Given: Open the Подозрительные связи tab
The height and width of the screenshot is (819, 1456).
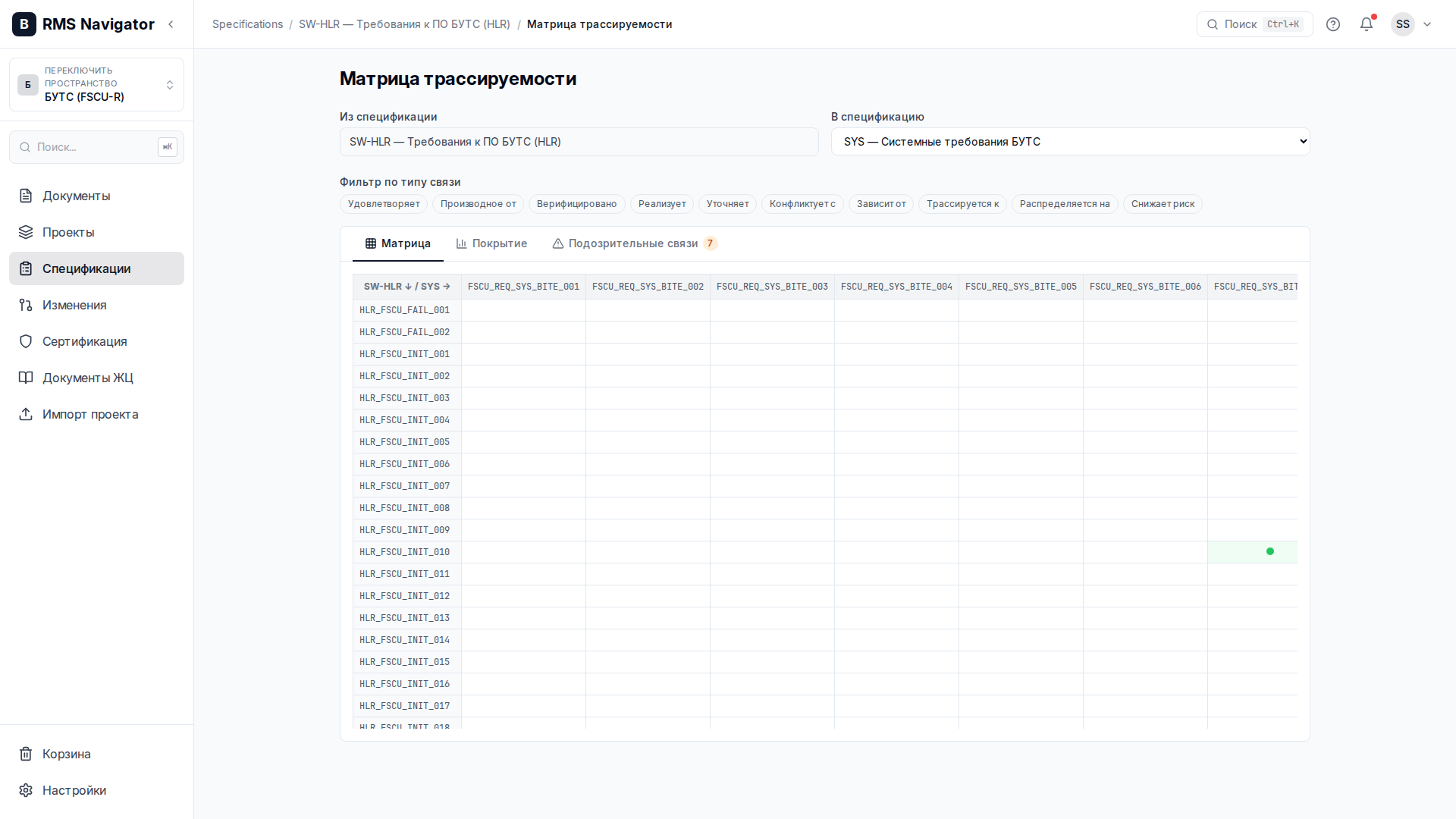Looking at the screenshot, I should click(x=635, y=243).
